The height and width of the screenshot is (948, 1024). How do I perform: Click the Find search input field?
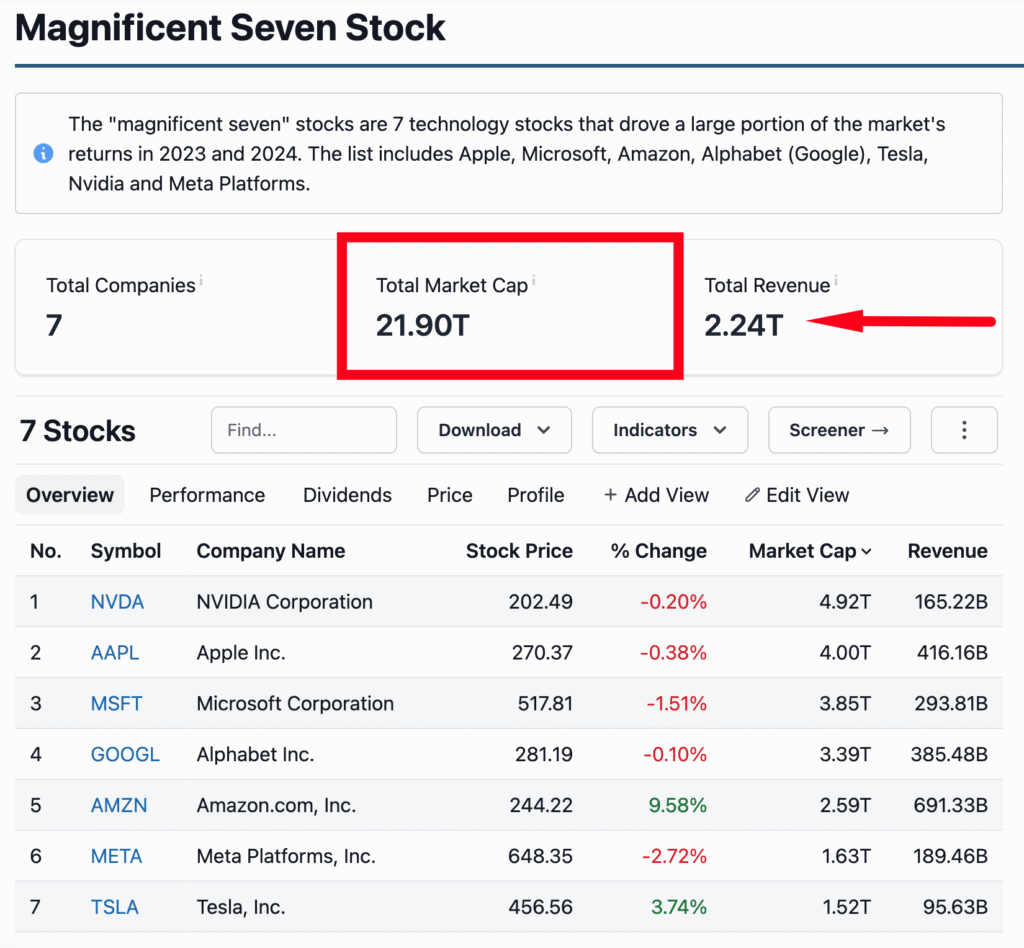click(303, 430)
